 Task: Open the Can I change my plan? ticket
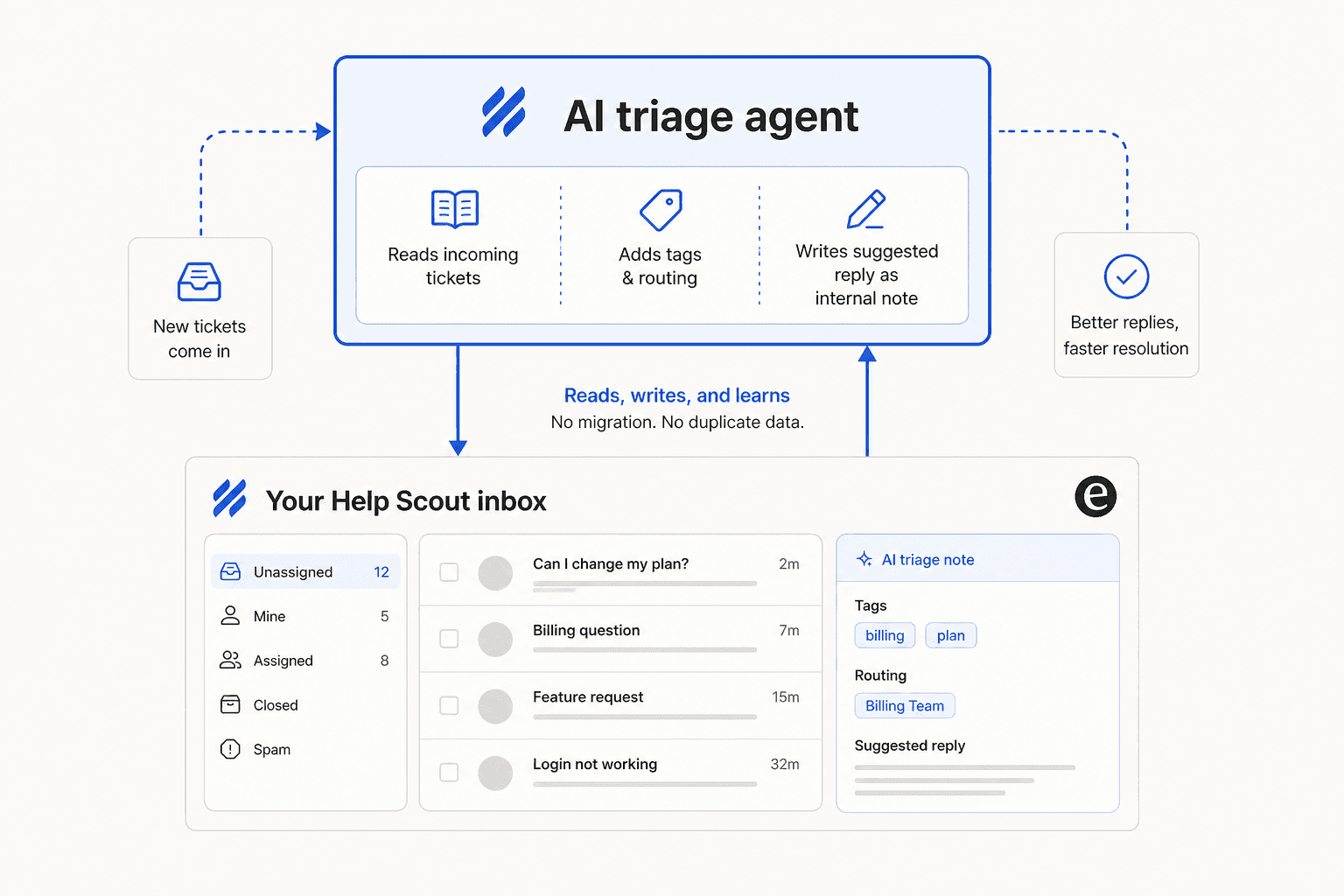620,571
